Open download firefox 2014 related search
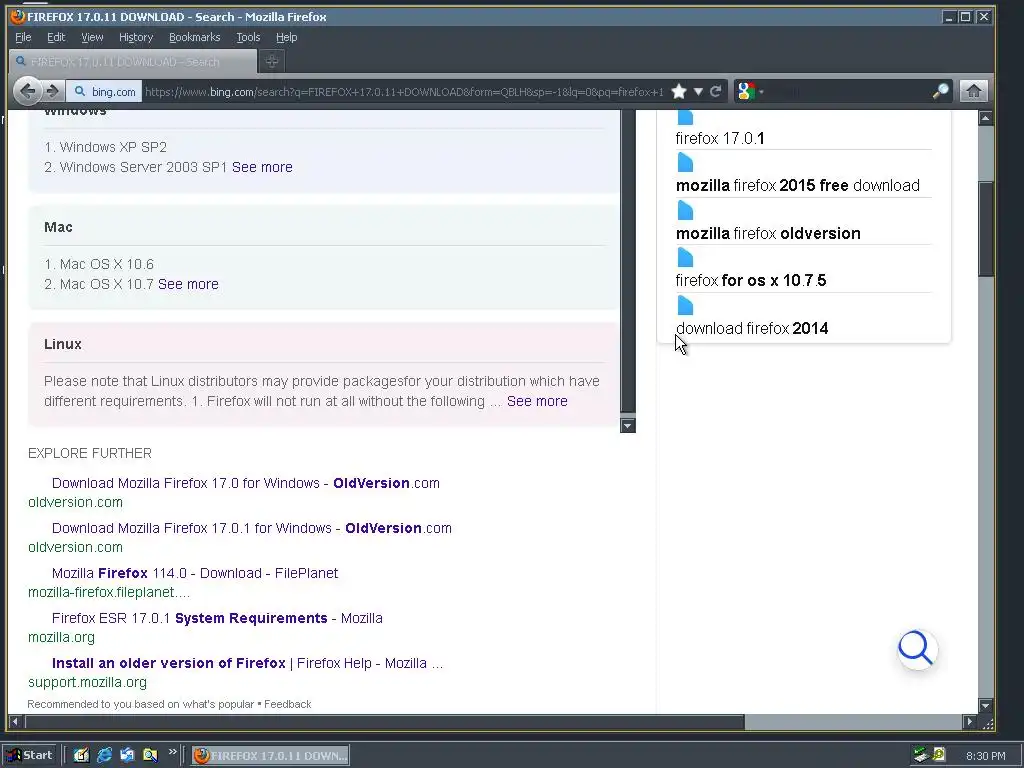 point(752,328)
